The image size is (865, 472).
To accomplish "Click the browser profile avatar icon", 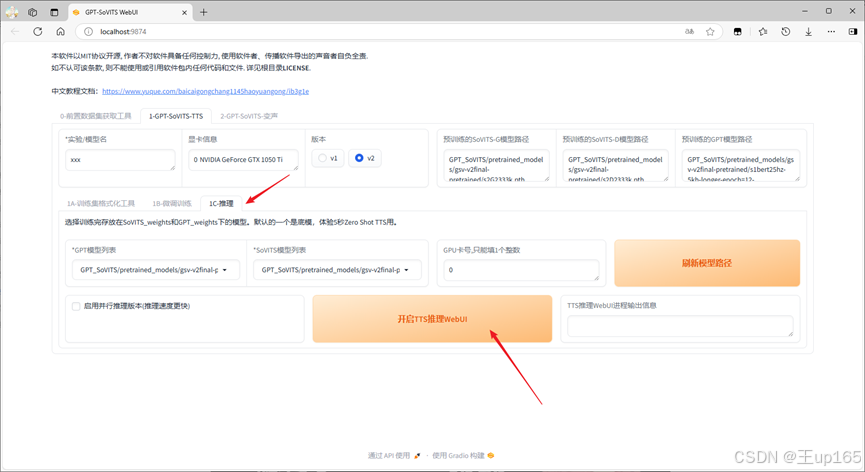I will 12,12.
